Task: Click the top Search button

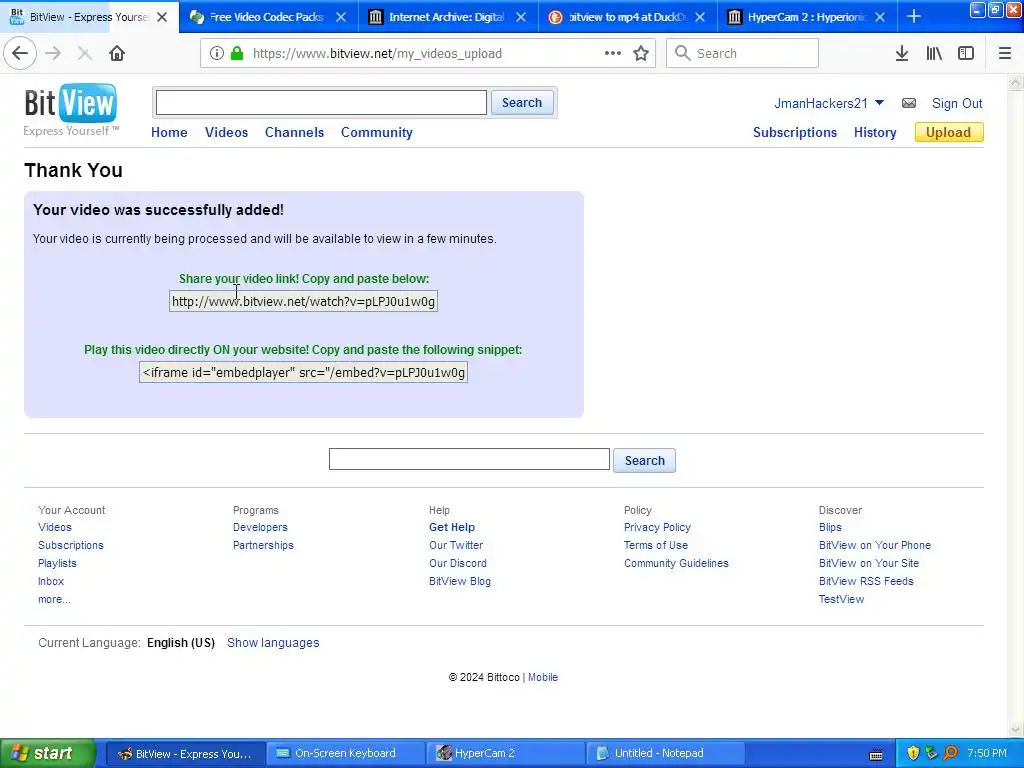Action: coord(522,103)
